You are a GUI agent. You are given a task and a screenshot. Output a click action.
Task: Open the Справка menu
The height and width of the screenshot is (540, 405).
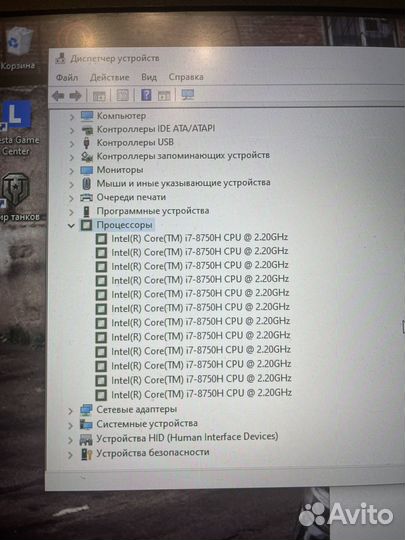pos(186,77)
